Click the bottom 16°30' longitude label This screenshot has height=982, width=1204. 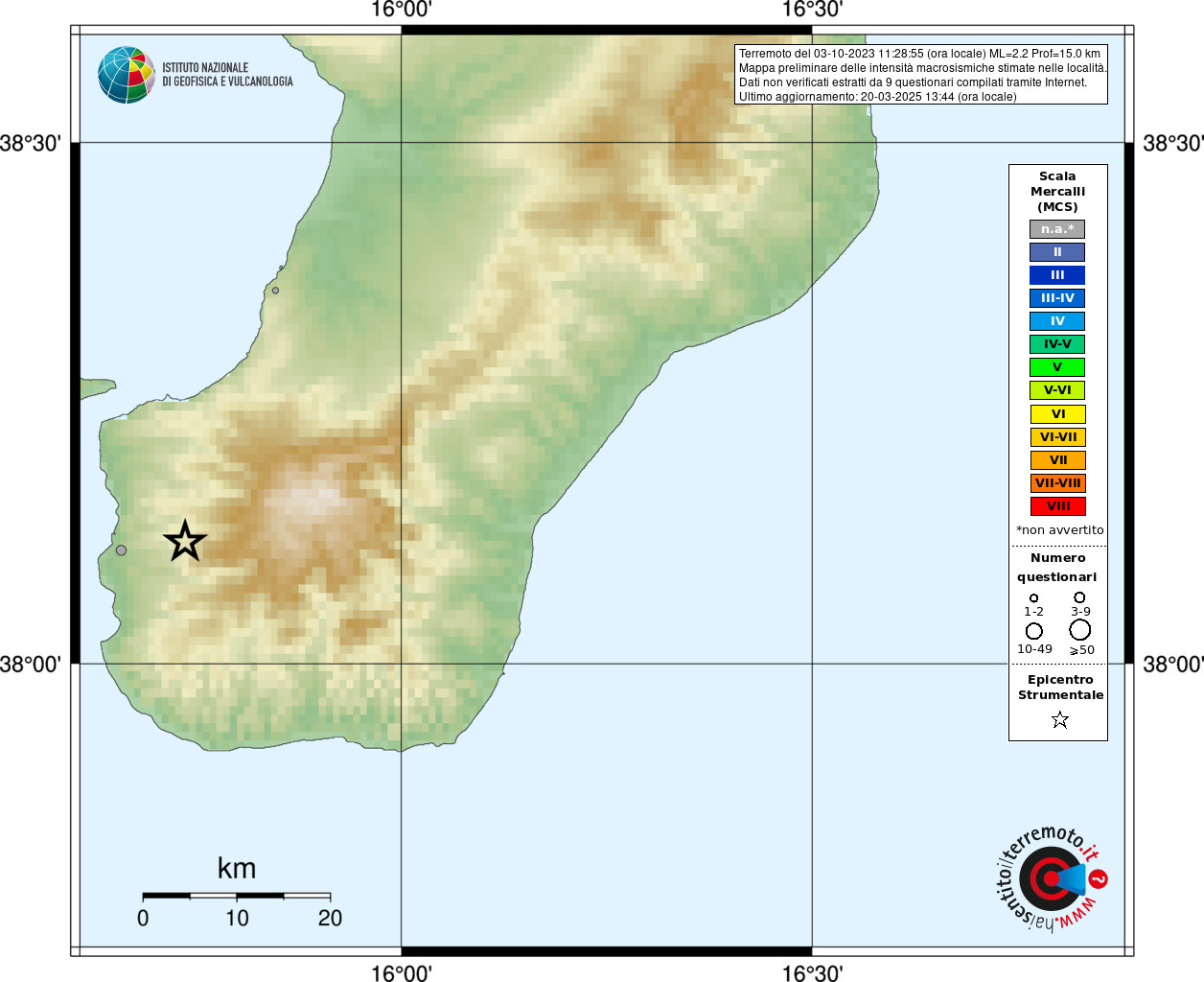pyautogui.click(x=812, y=972)
